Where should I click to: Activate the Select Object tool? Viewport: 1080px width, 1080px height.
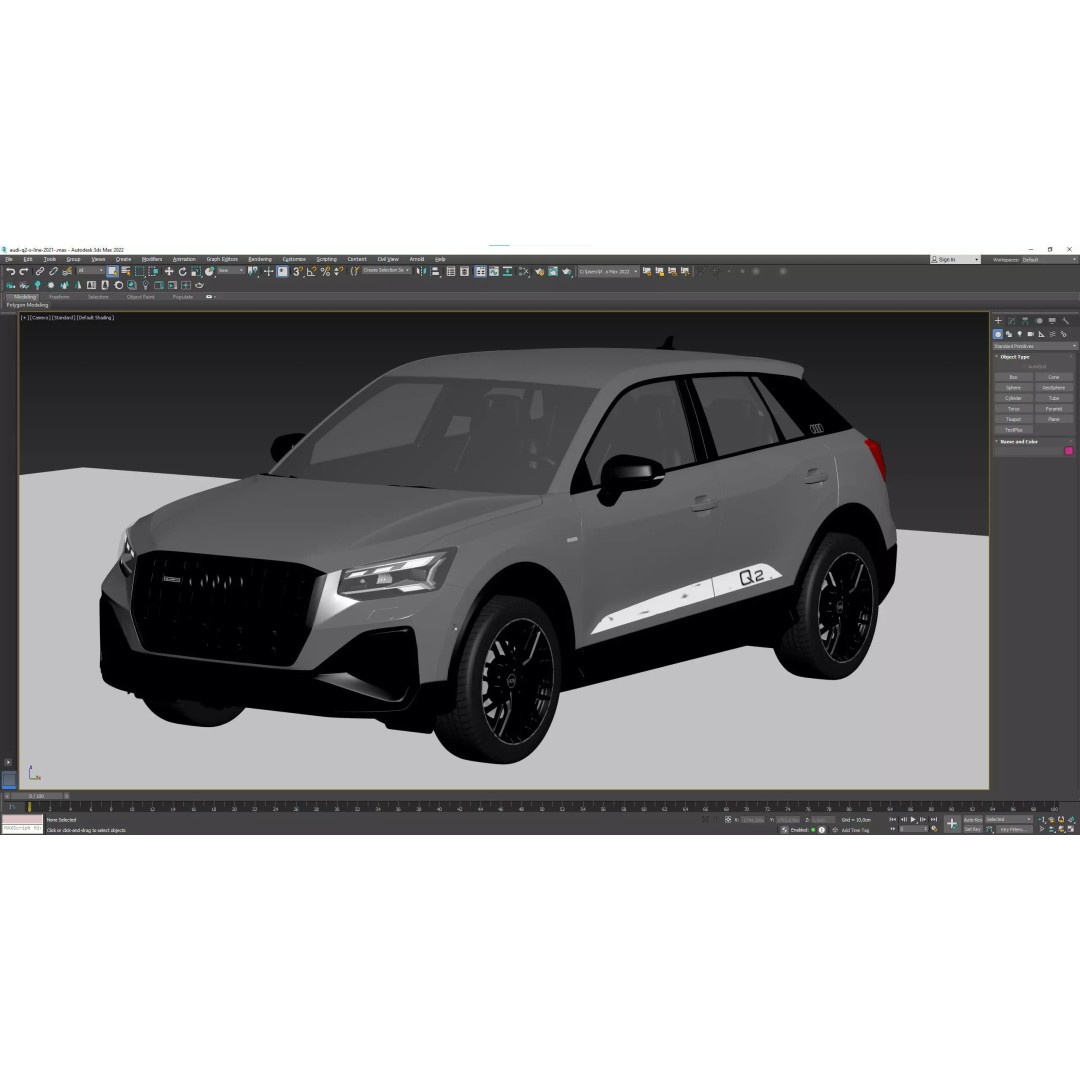pos(112,272)
